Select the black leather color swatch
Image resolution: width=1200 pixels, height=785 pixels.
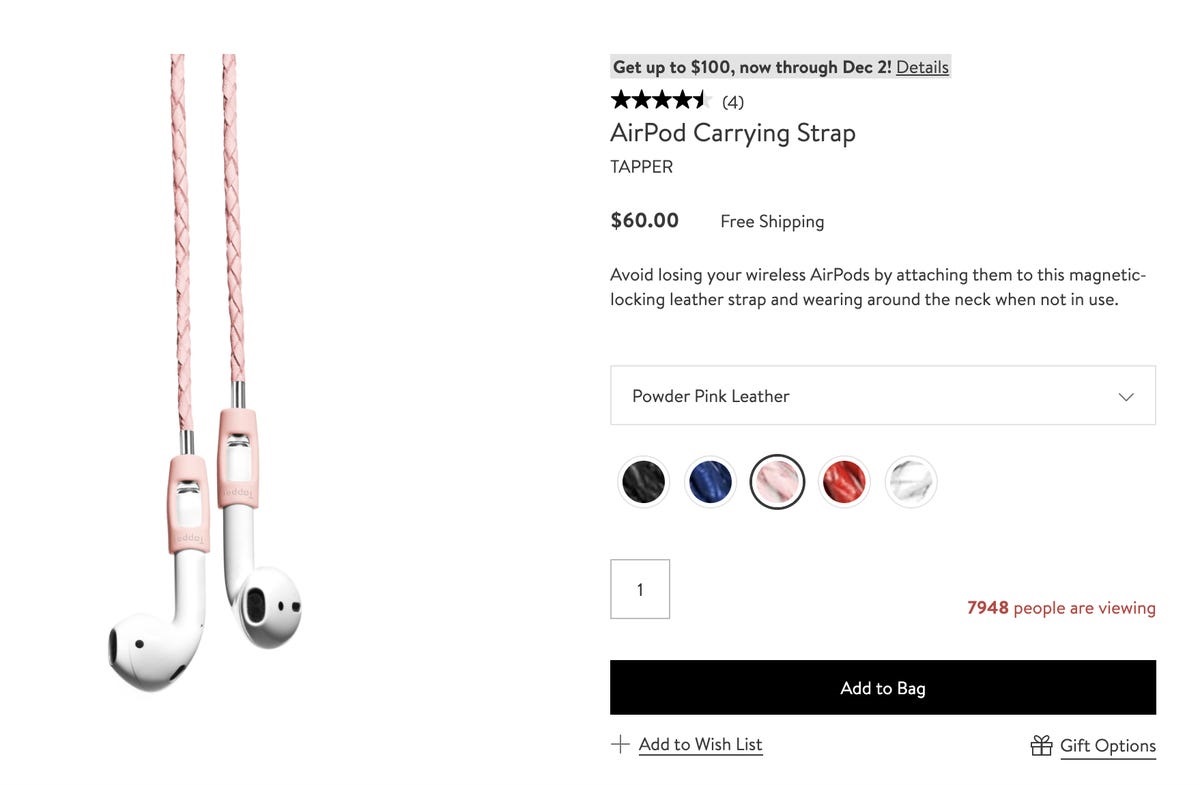tap(643, 482)
